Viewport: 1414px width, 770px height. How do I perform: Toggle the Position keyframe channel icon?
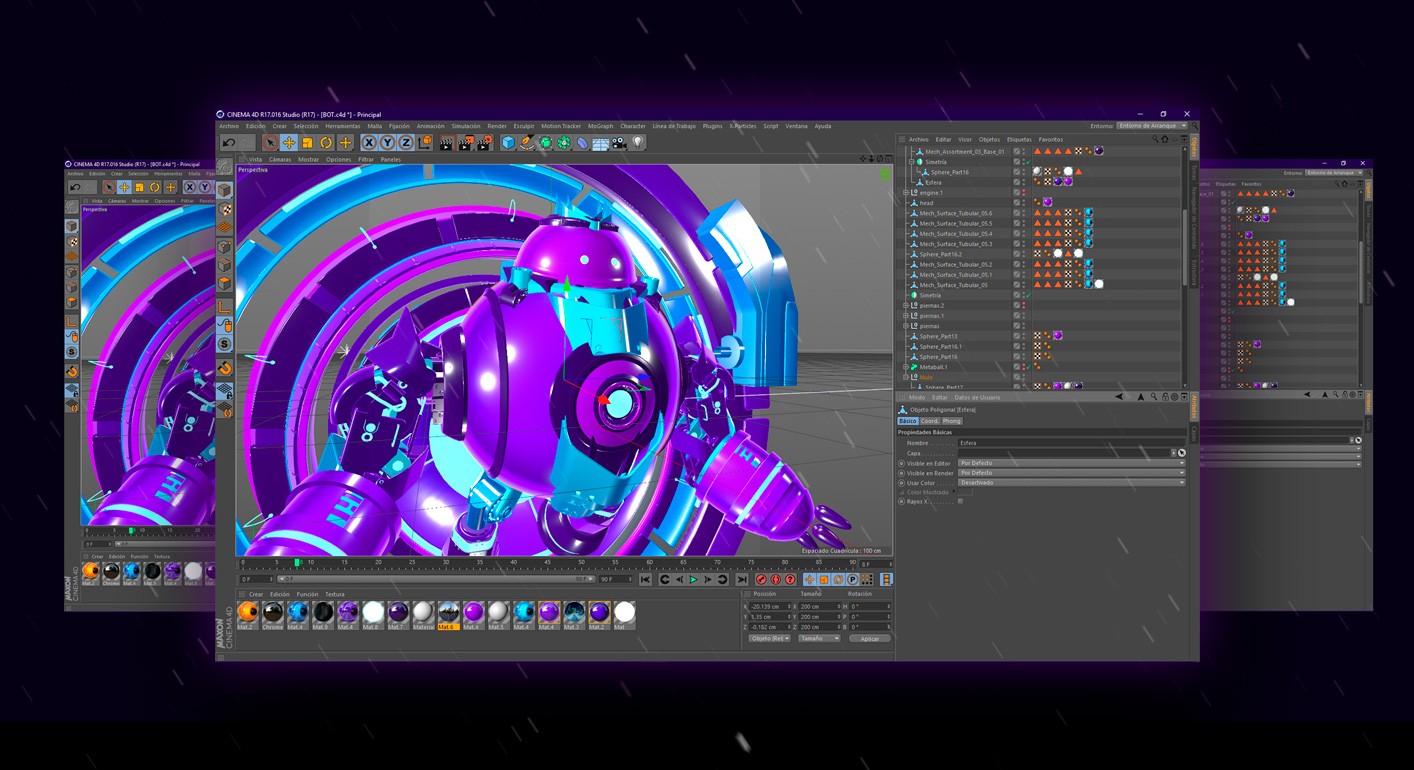(x=809, y=580)
